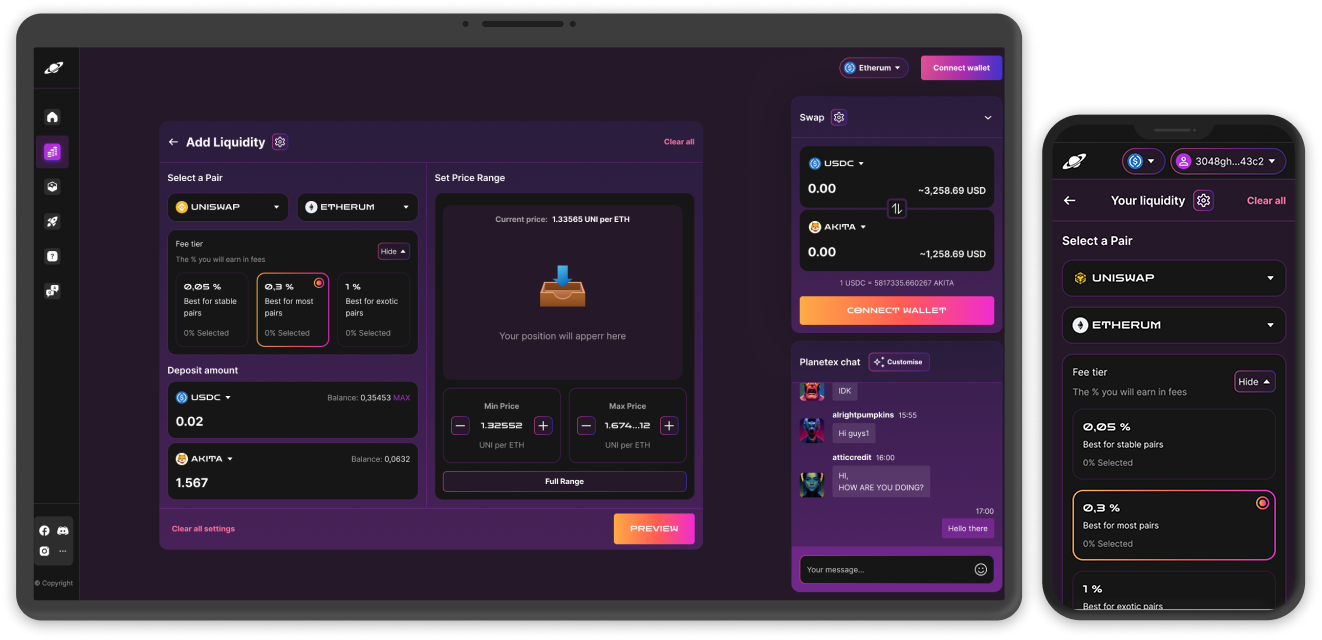Click Clear all on the phone screen
The image size is (1322, 640).
point(1266,201)
